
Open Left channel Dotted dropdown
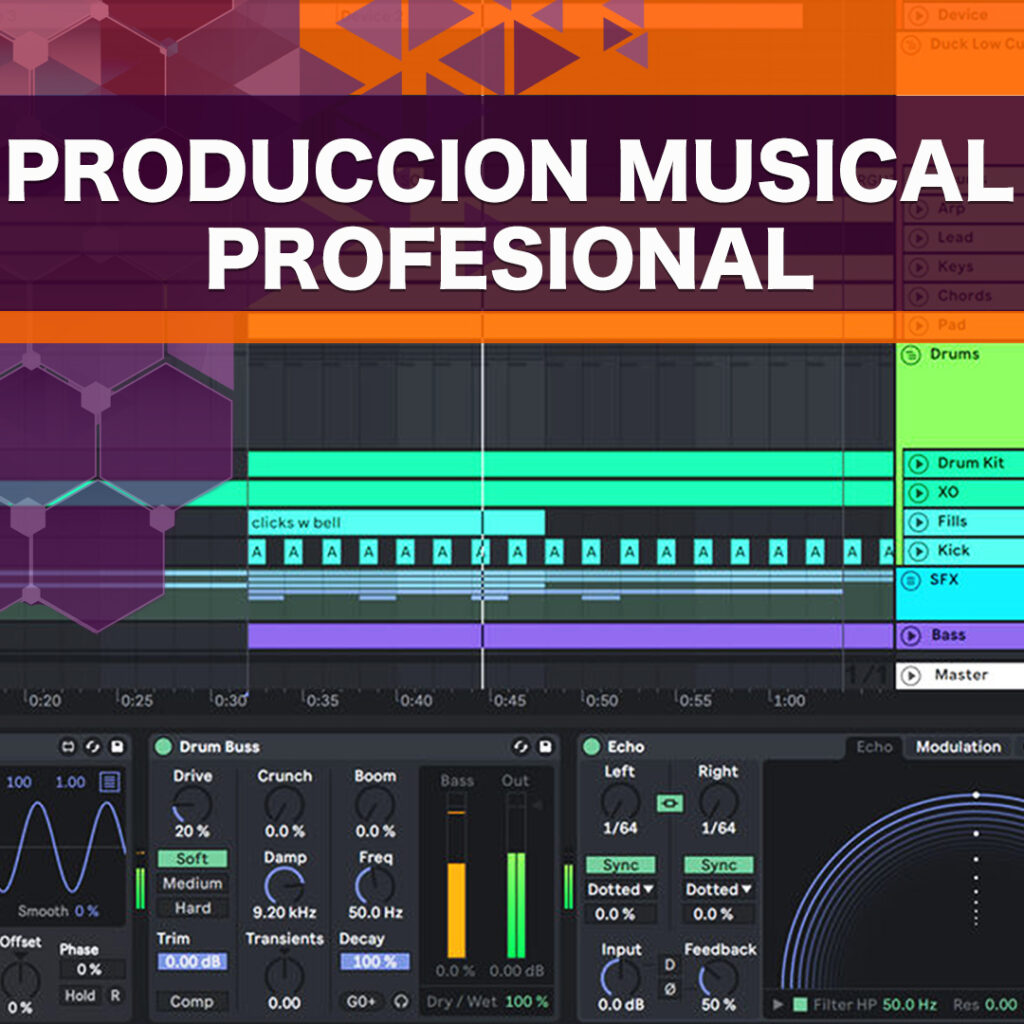coord(620,889)
